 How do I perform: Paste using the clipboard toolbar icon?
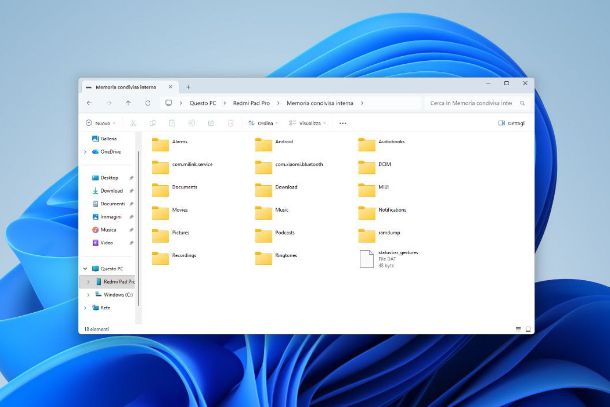click(172, 123)
